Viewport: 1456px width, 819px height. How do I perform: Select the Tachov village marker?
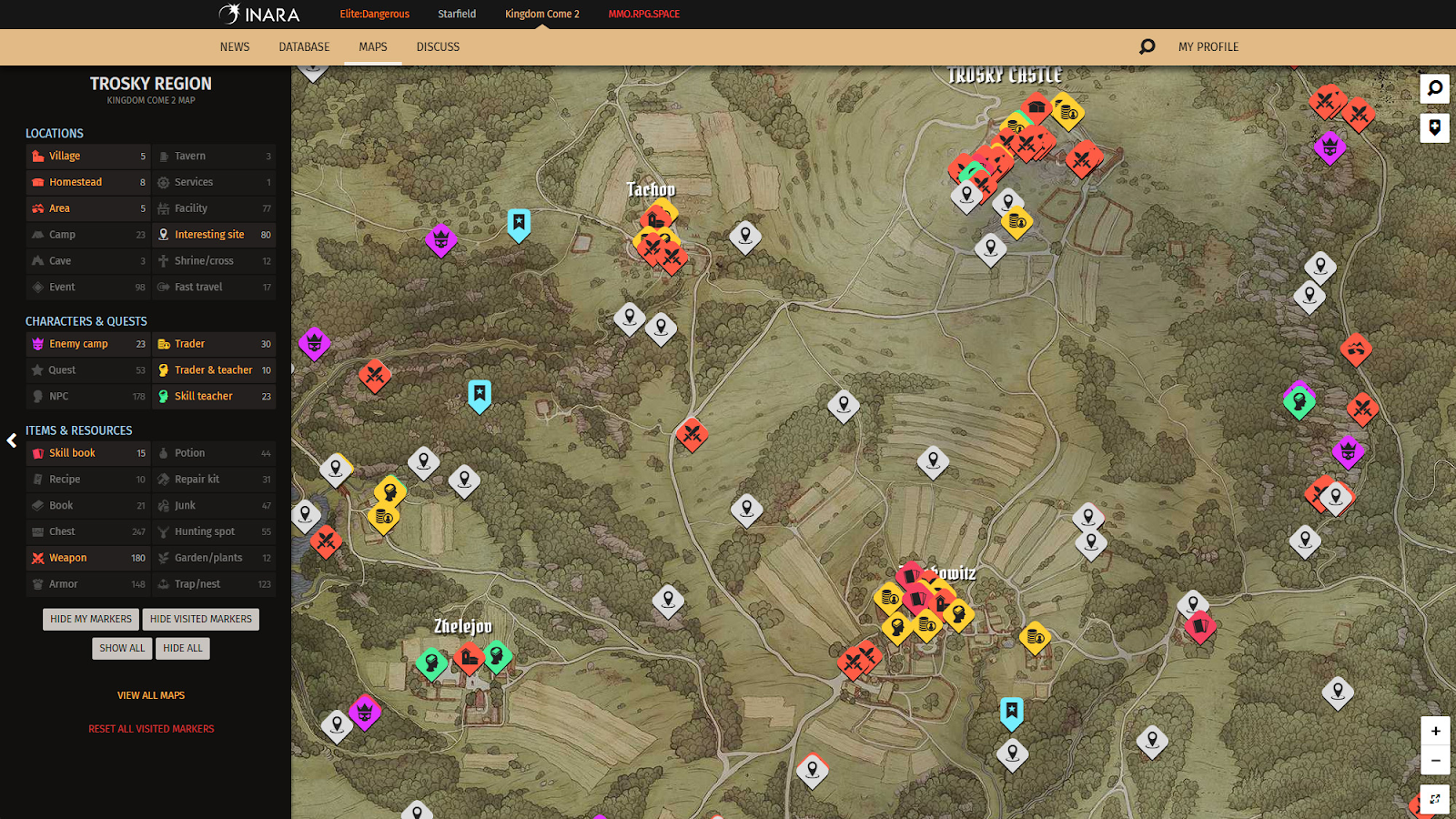tap(655, 219)
